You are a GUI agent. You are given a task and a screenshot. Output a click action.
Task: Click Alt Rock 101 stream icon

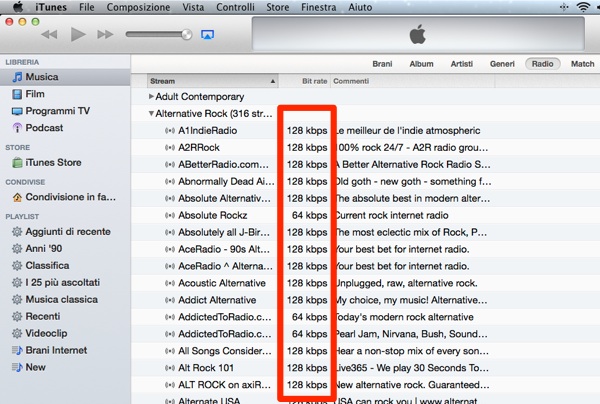pyautogui.click(x=170, y=368)
